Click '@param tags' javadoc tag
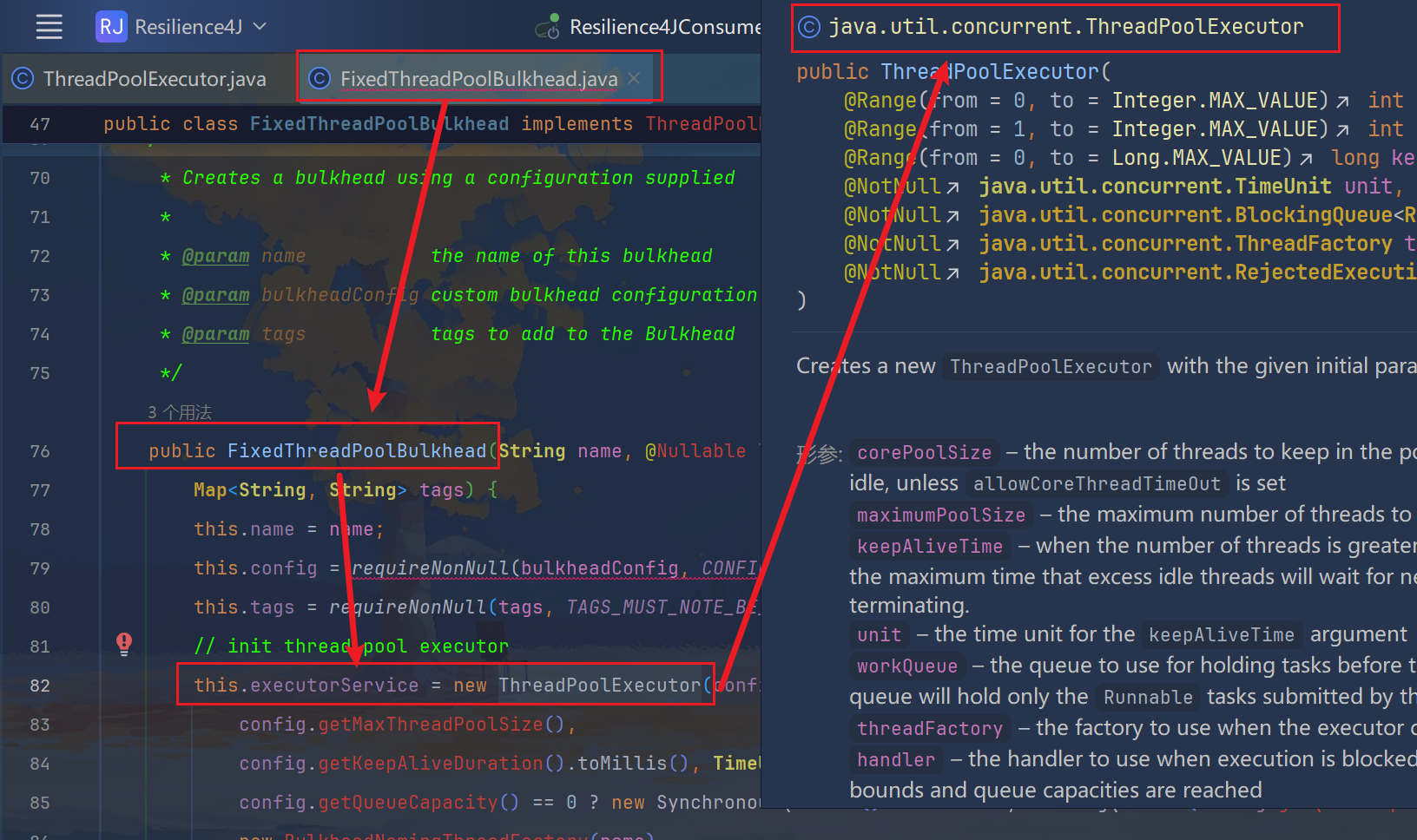 243,334
